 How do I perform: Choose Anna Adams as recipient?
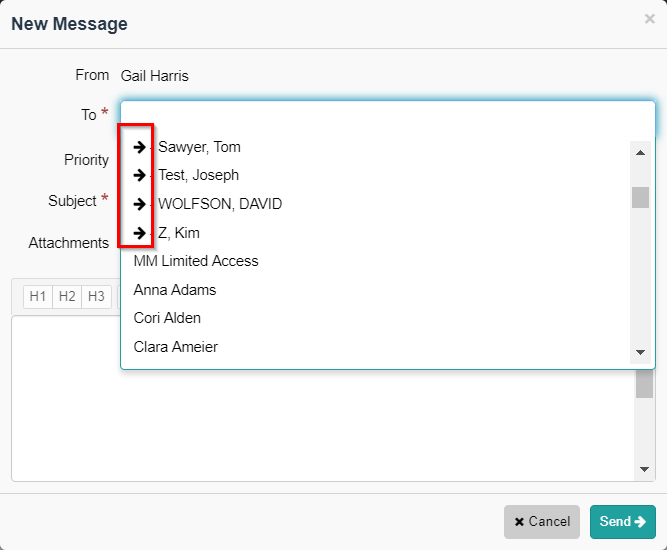point(175,290)
